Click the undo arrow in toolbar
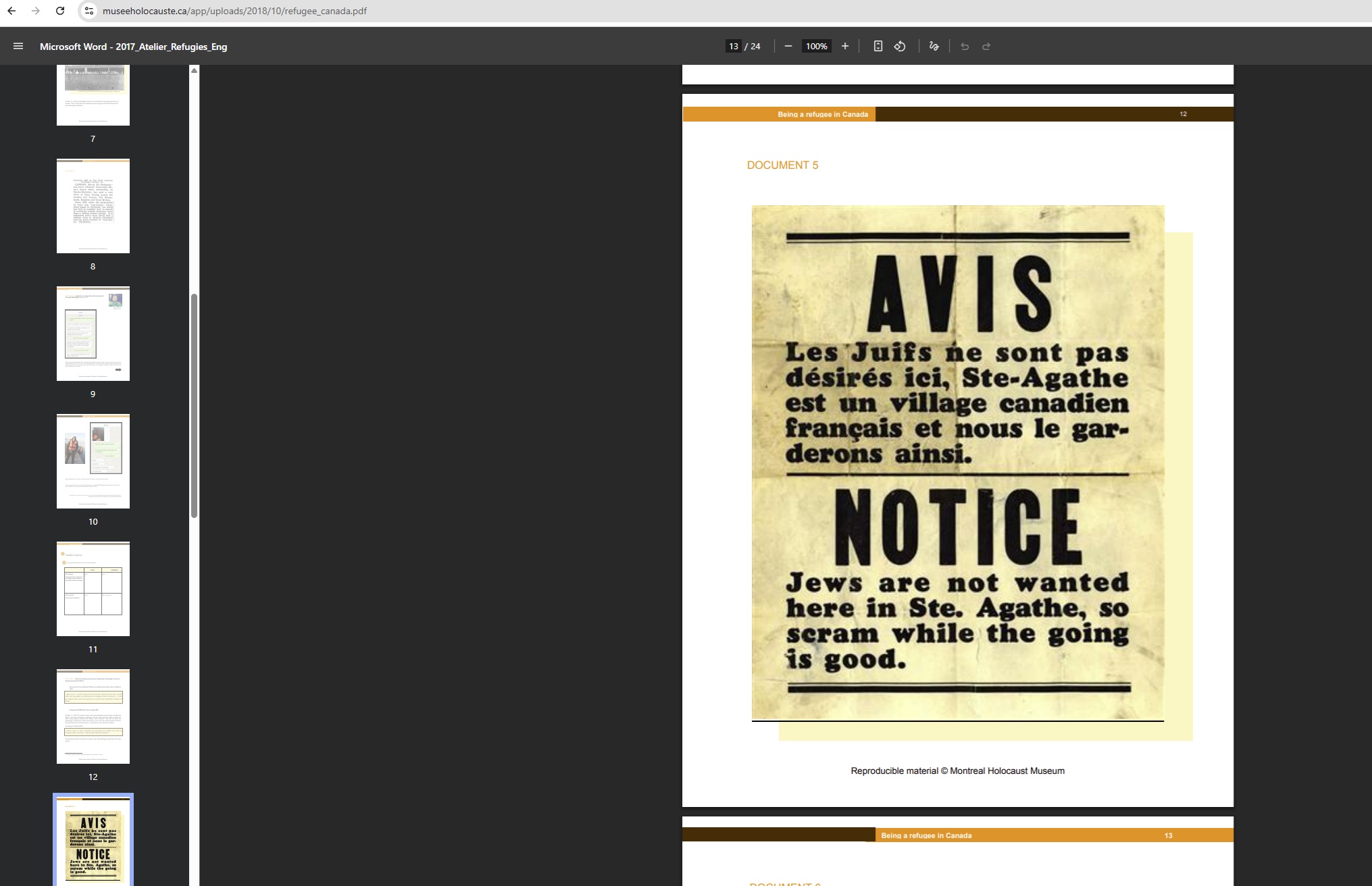Image resolution: width=1372 pixels, height=886 pixels. tap(965, 47)
